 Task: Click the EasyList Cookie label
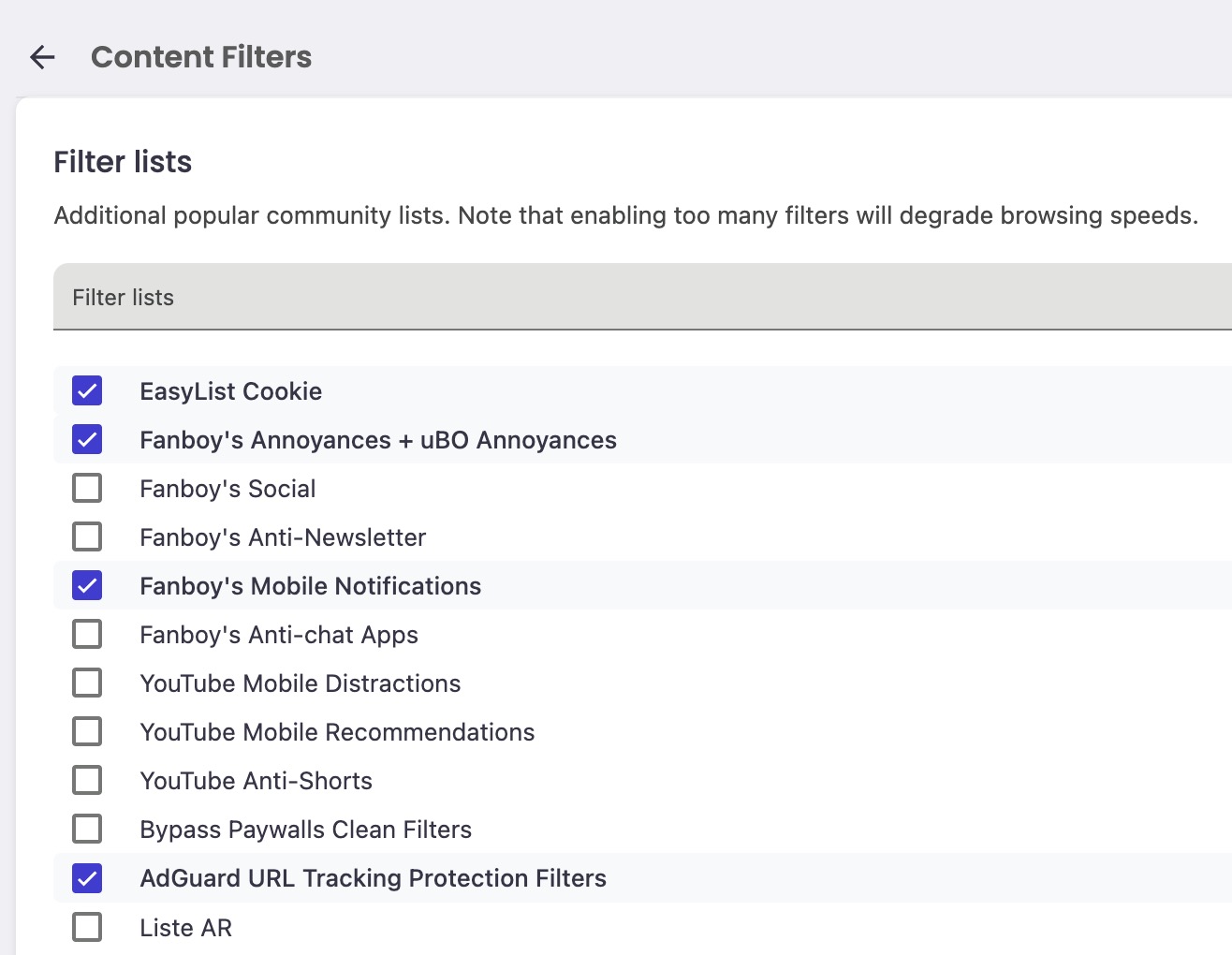tap(230, 391)
